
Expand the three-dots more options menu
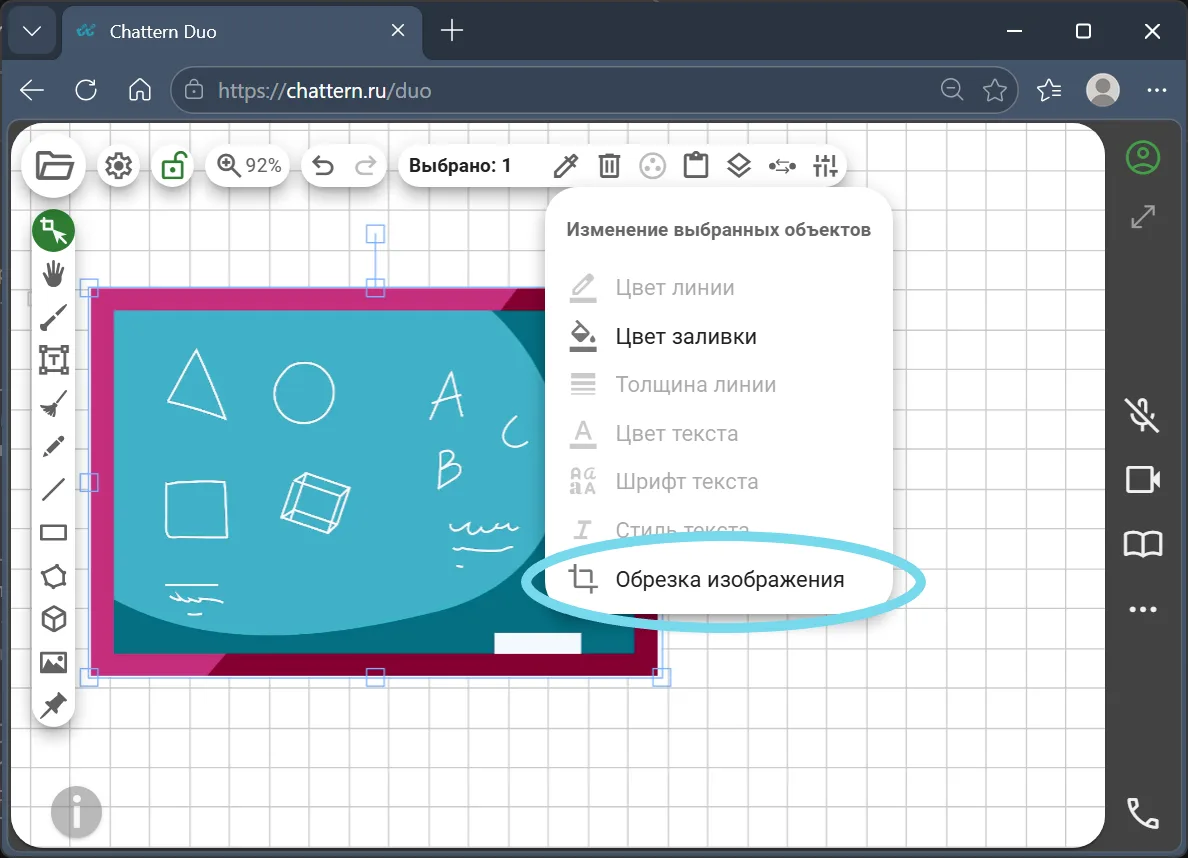tap(1143, 609)
